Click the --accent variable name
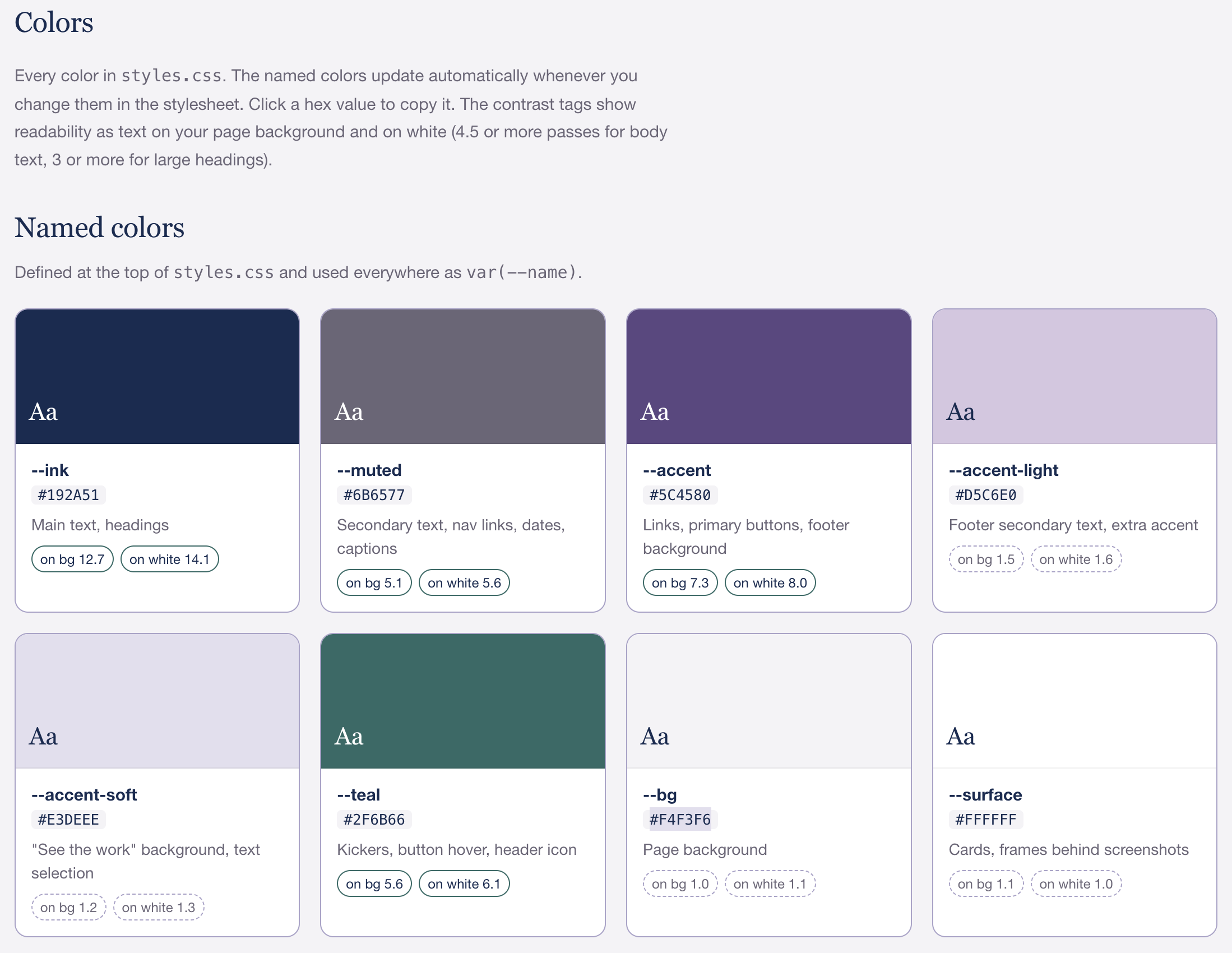Viewport: 1232px width, 953px height. [x=677, y=470]
